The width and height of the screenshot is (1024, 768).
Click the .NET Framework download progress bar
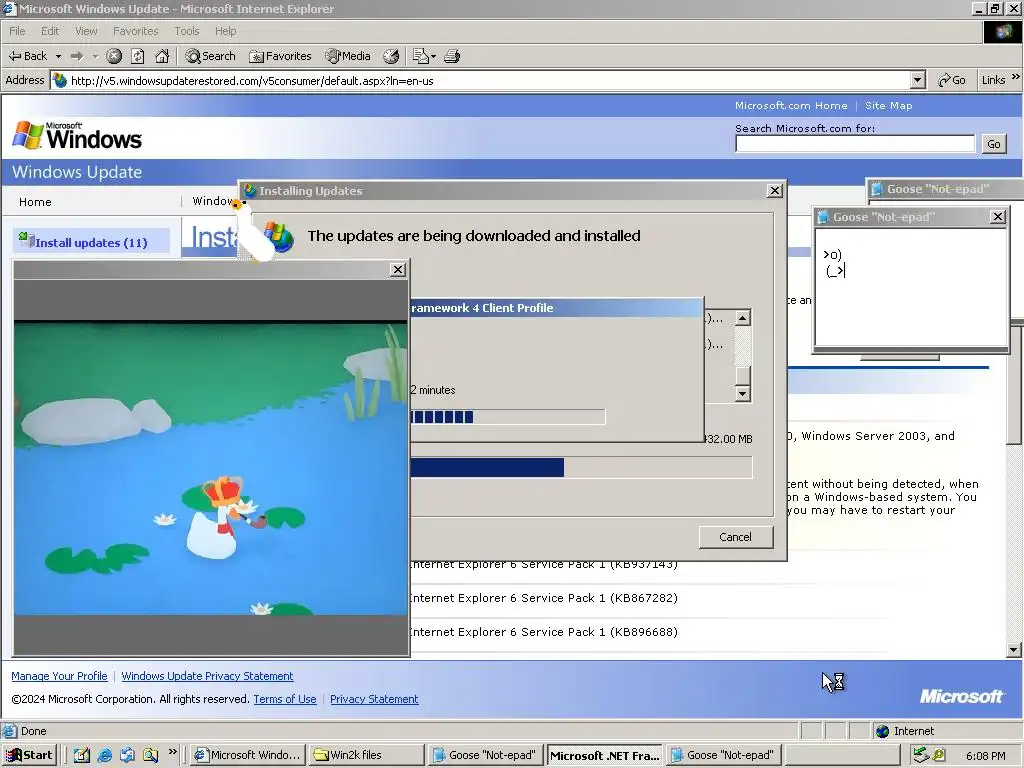(507, 417)
